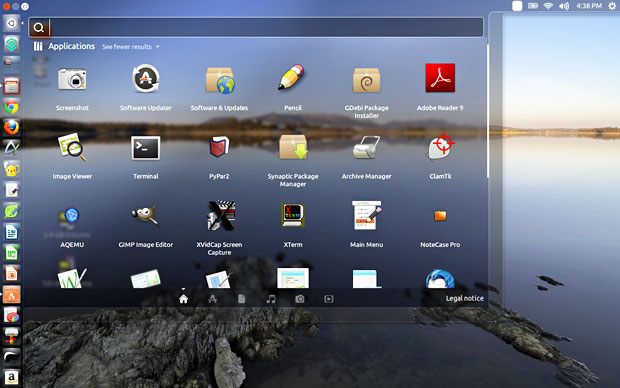
Task: Open Image Viewer
Action: click(72, 147)
